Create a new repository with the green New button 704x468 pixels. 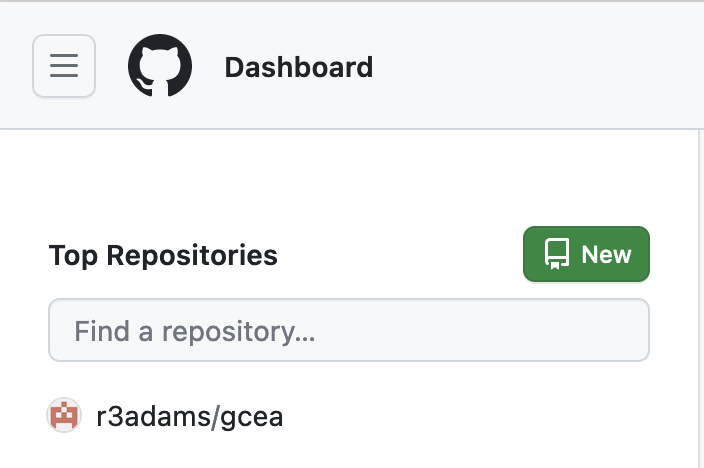pyautogui.click(x=586, y=254)
